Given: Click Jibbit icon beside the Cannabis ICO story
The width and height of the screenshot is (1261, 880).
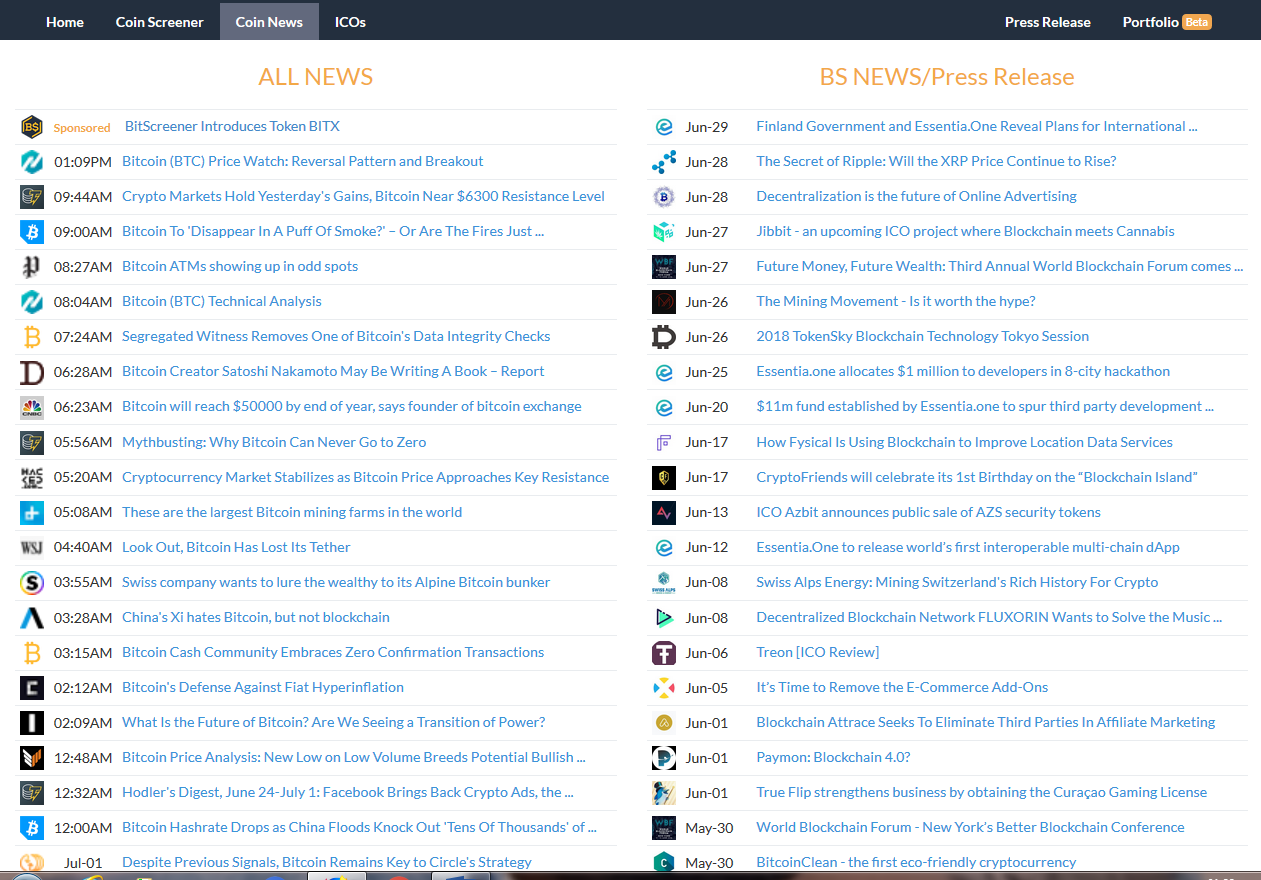Looking at the screenshot, I should [x=664, y=232].
